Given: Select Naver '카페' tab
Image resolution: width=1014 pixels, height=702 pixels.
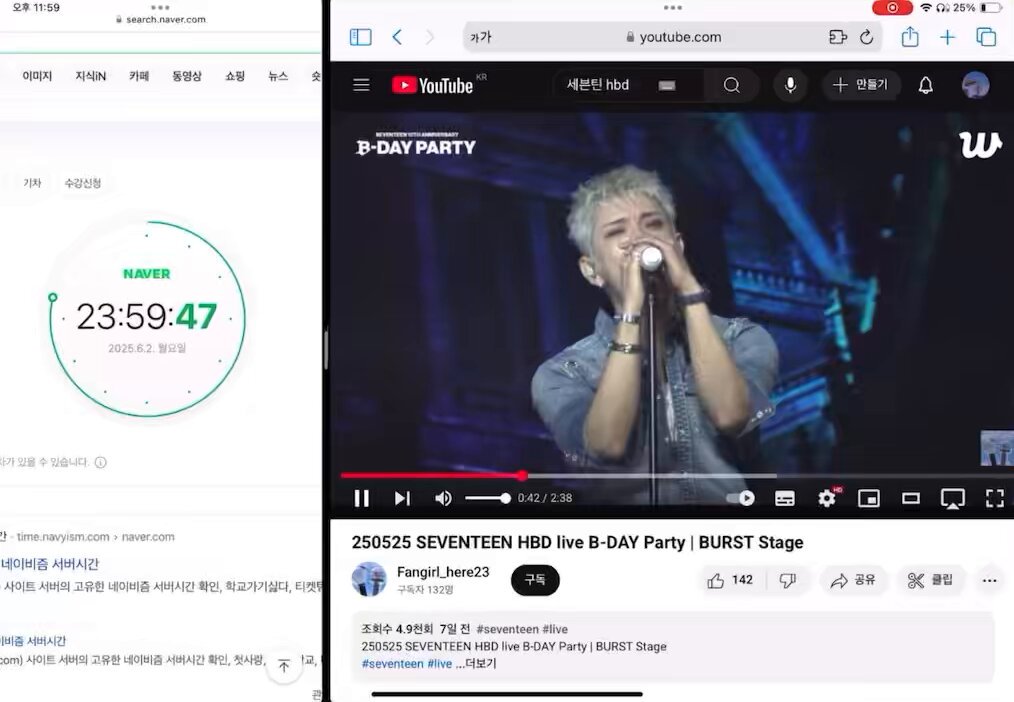Looking at the screenshot, I should (139, 76).
